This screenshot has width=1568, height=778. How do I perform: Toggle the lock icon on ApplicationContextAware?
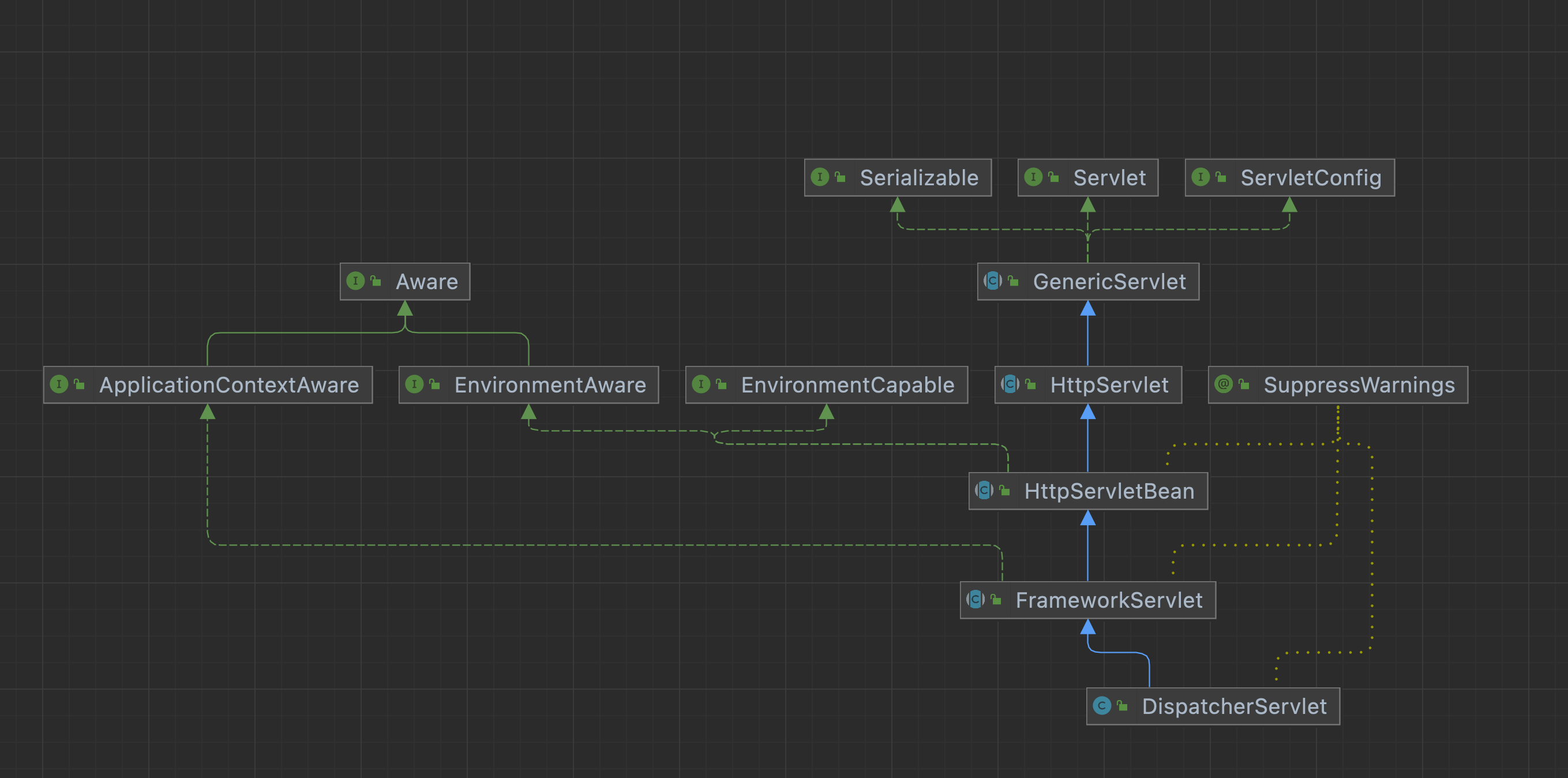click(x=79, y=385)
